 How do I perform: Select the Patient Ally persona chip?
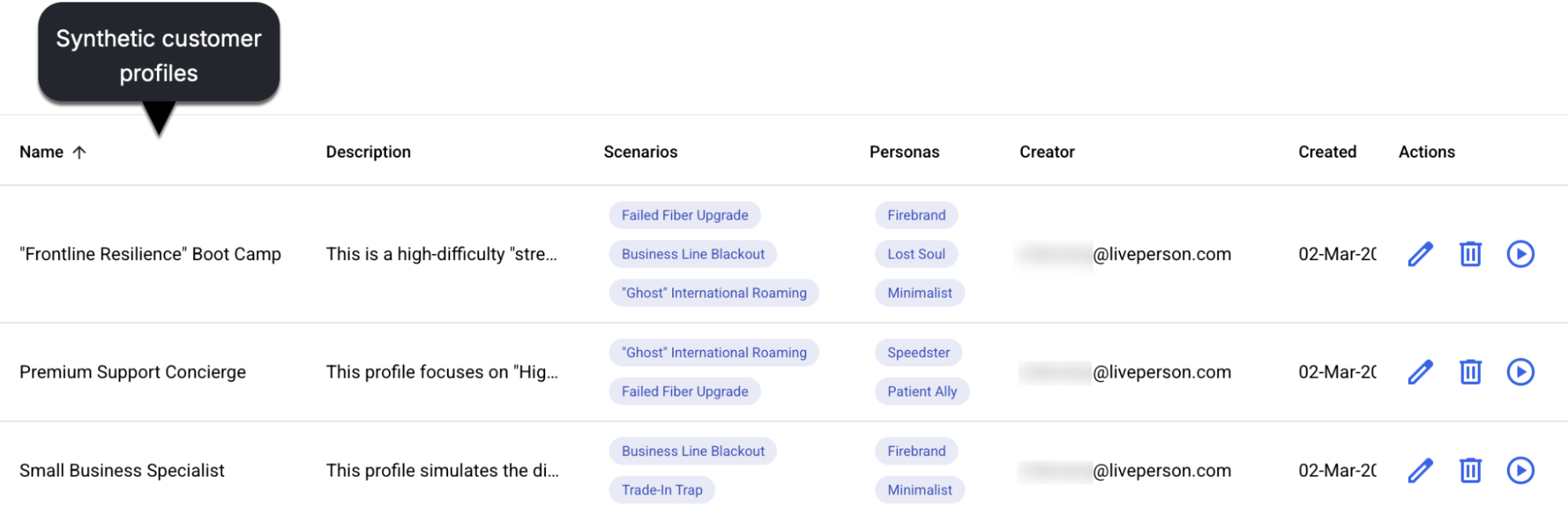[921, 390]
